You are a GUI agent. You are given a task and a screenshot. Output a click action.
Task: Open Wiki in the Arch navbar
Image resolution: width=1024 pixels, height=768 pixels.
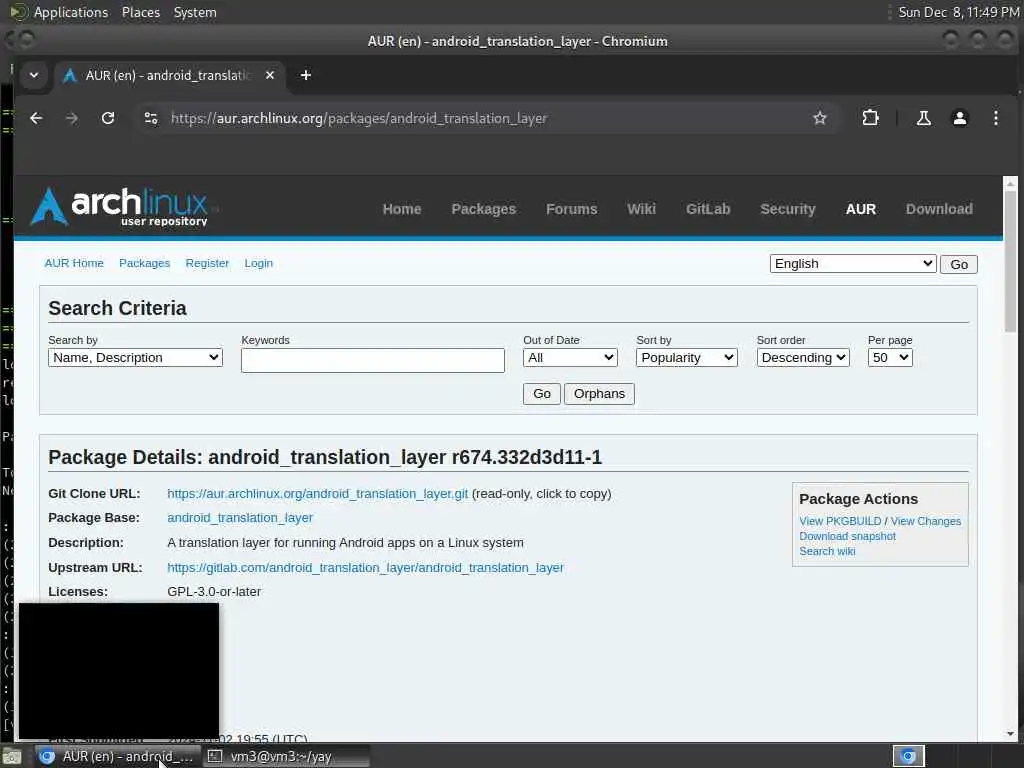(641, 209)
